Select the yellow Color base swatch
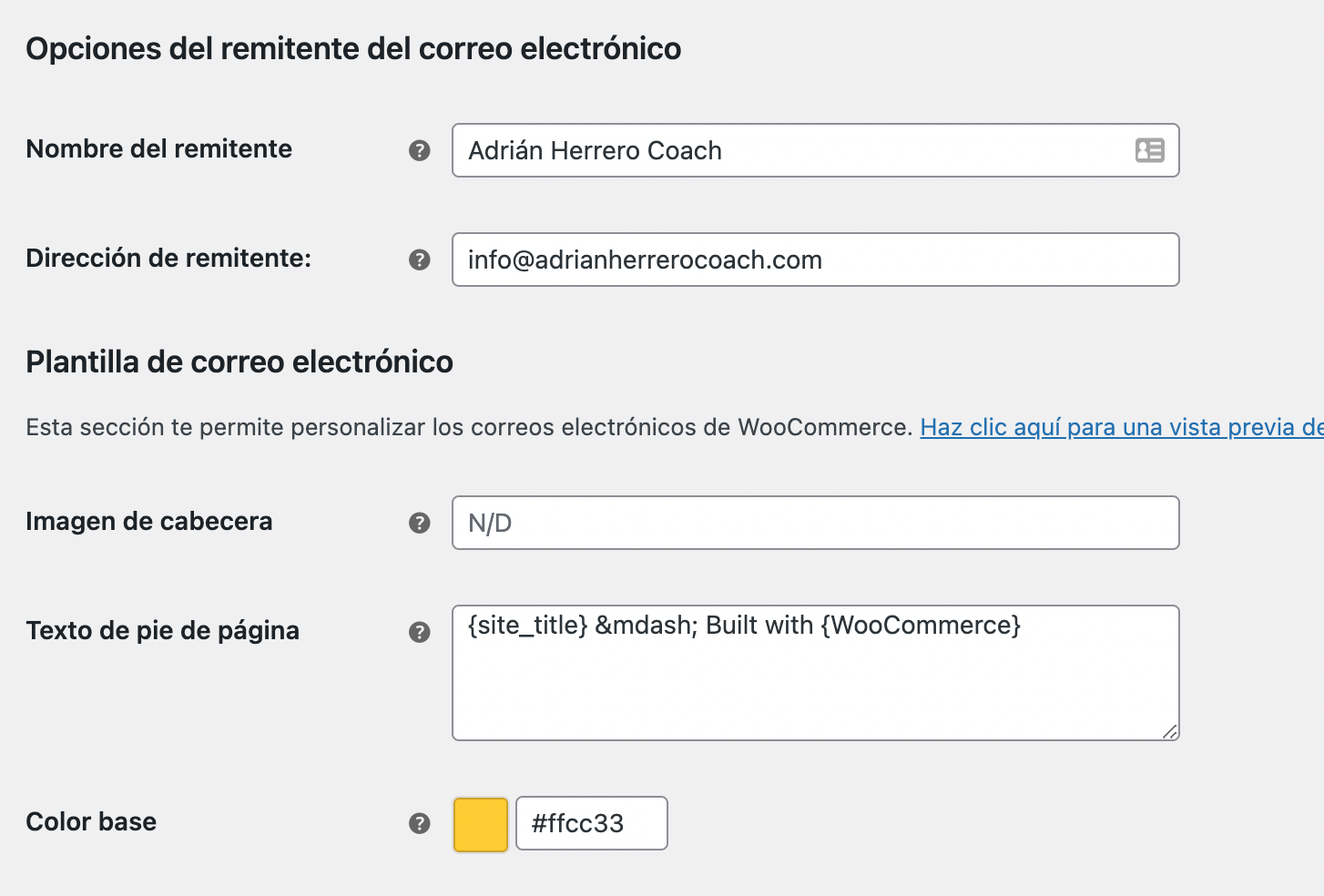This screenshot has height=896, width=1324. click(x=481, y=824)
